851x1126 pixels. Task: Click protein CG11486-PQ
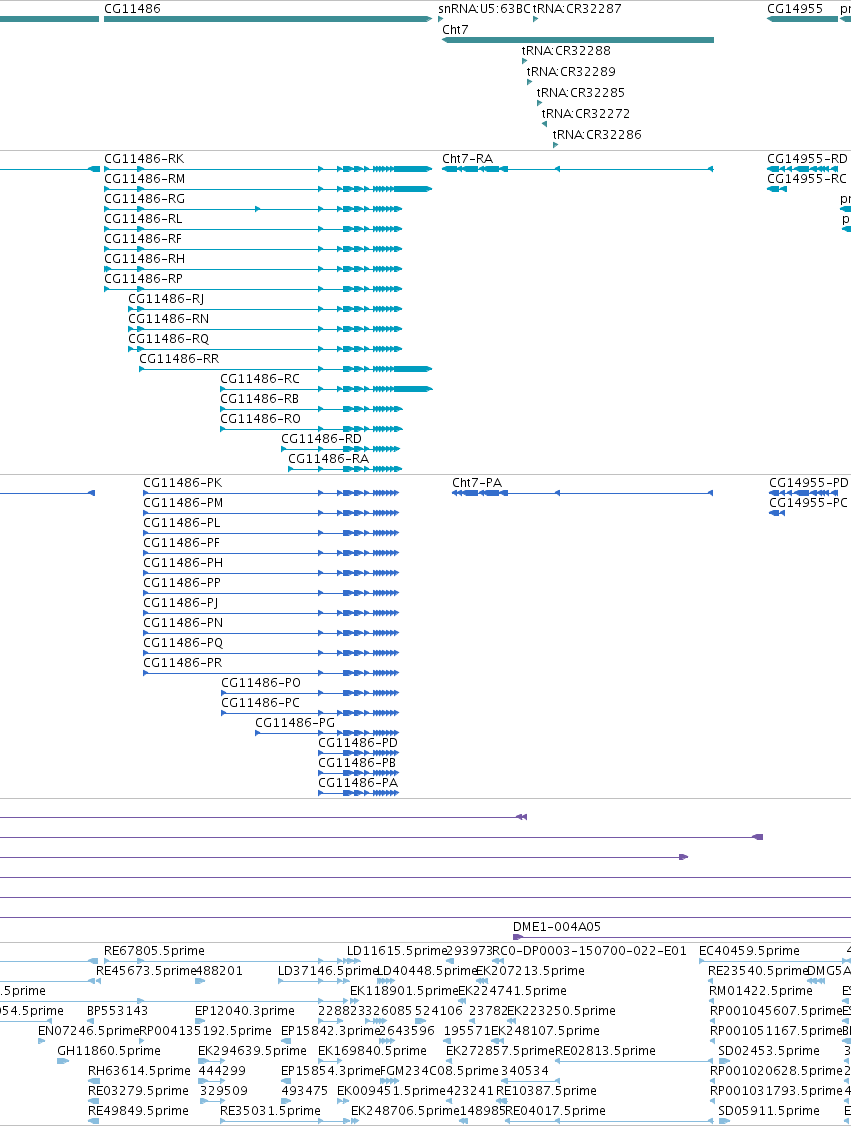tap(183, 643)
